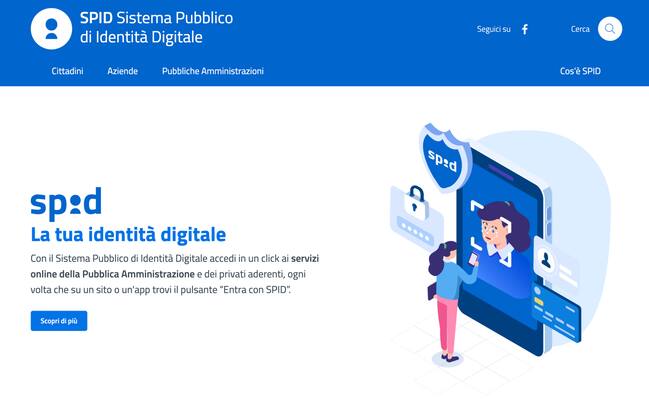Click the Scopri di più button
This screenshot has height=406, width=649.
tap(59, 321)
